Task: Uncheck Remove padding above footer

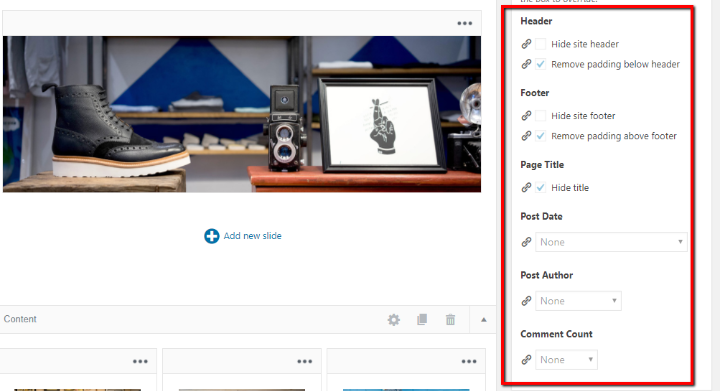Action: pos(541,136)
